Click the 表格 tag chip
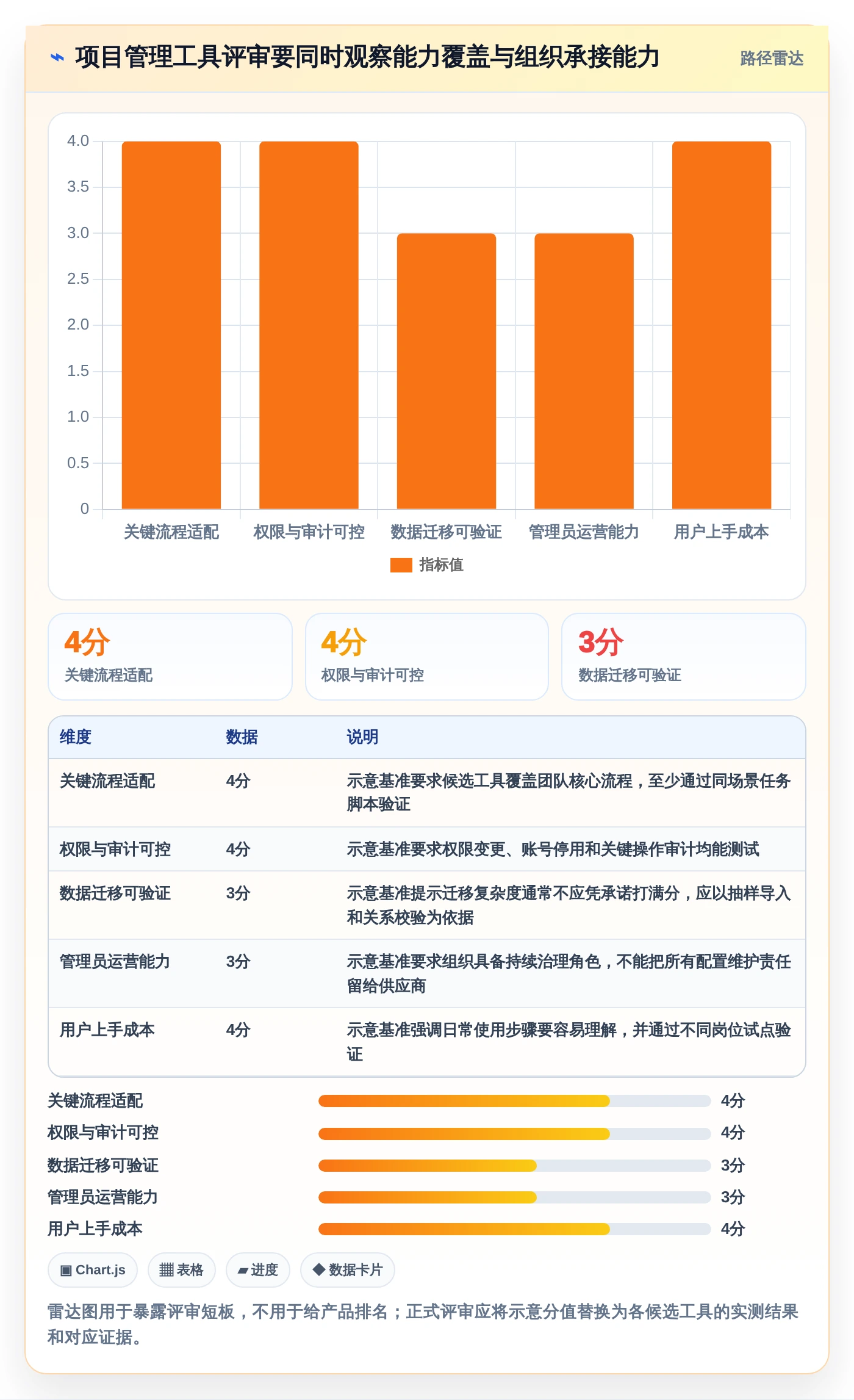 [181, 1270]
